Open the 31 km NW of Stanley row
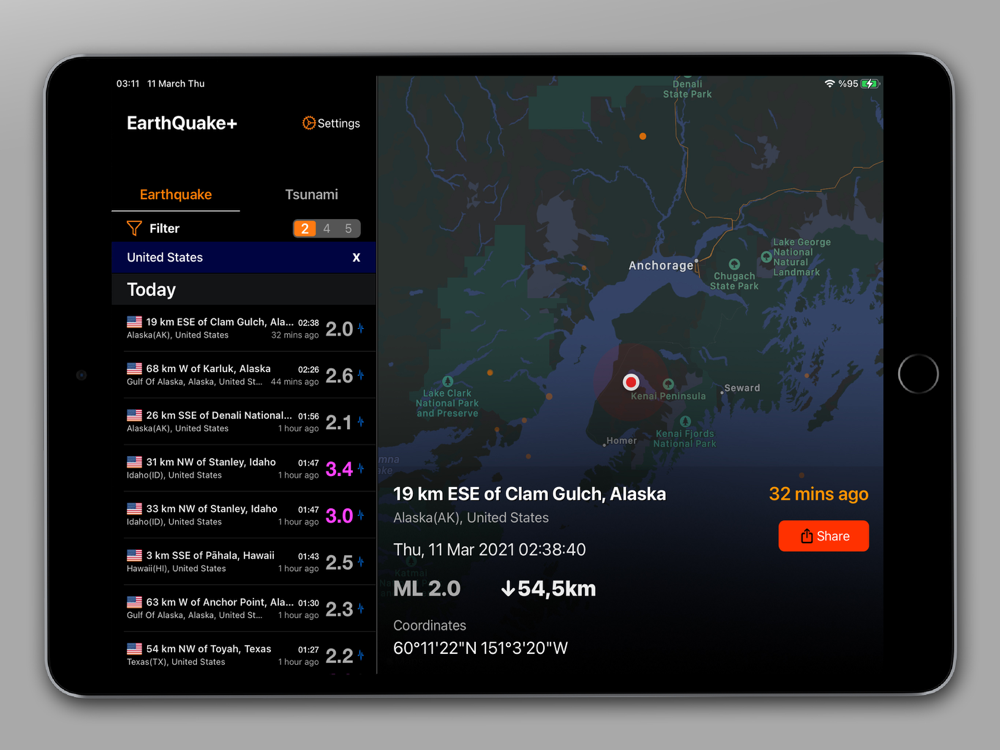 click(x=244, y=468)
